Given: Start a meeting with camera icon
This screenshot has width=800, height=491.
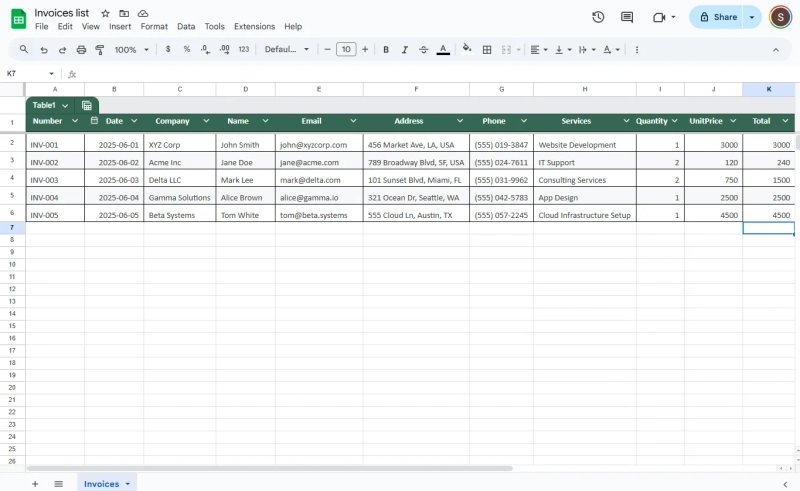Looking at the screenshot, I should pos(659,17).
